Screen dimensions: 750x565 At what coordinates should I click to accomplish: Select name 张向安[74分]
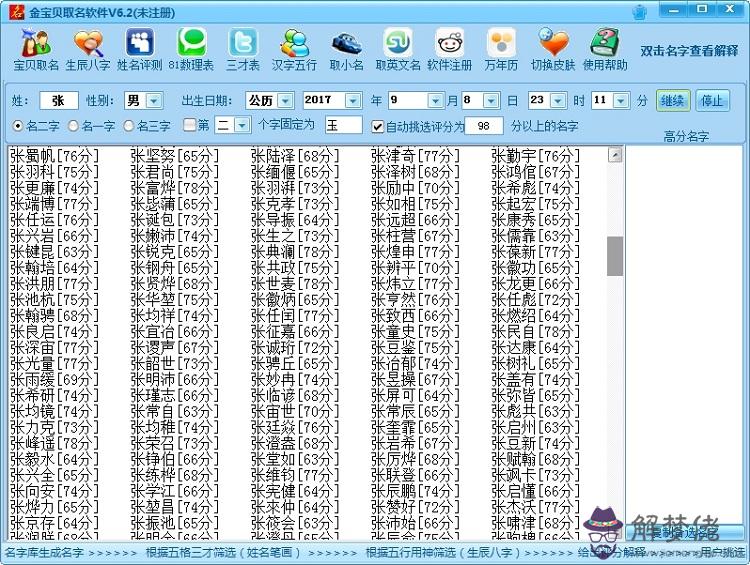click(x=54, y=491)
